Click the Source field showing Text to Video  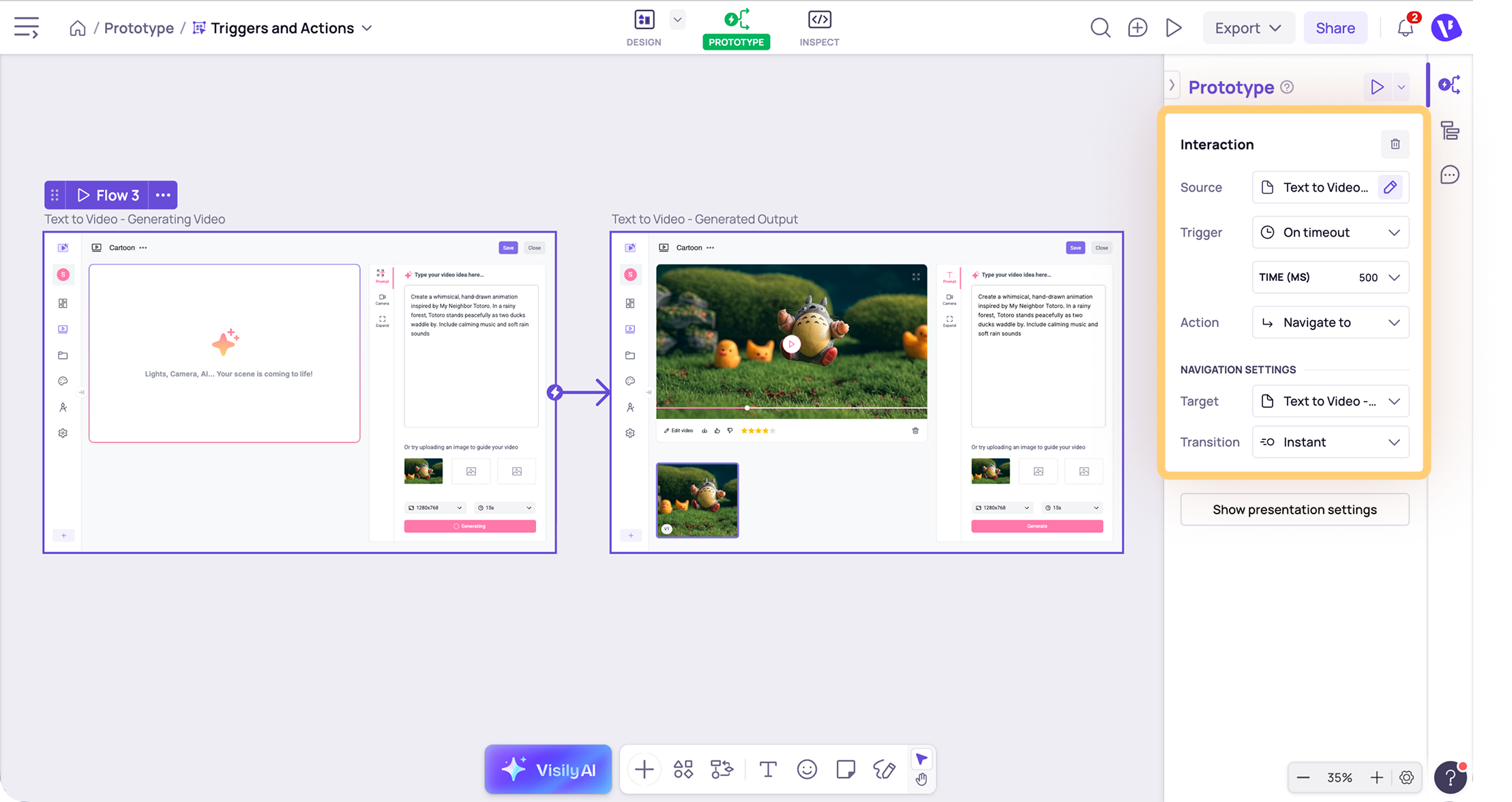1331,188
